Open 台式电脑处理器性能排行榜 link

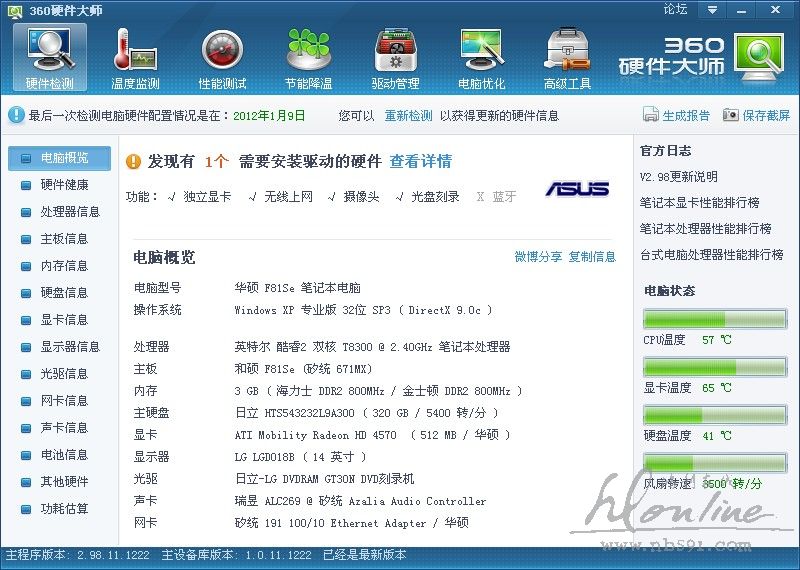coord(712,255)
